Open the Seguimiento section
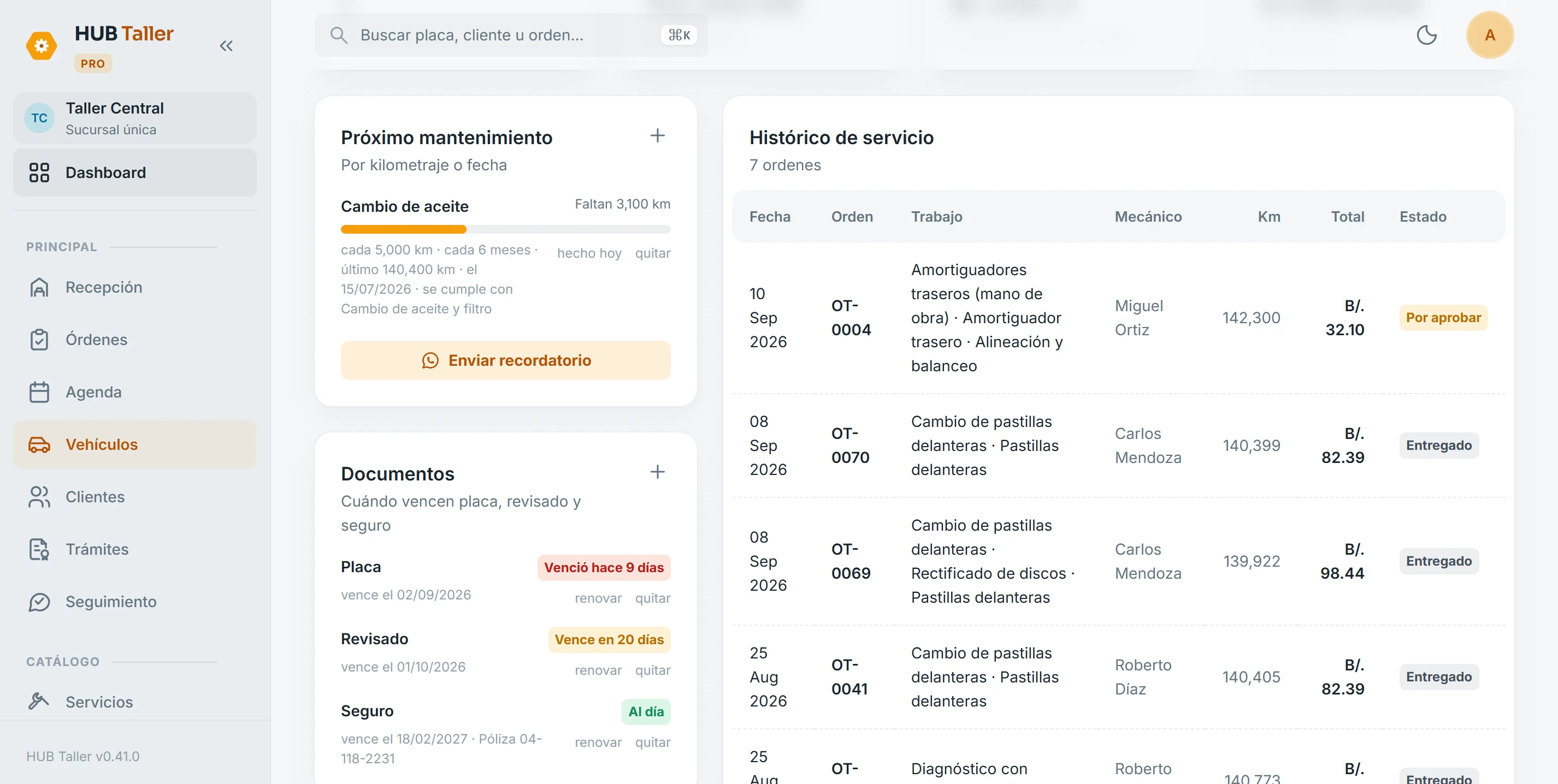Screen dimensions: 1558x784 (x=135, y=602)
